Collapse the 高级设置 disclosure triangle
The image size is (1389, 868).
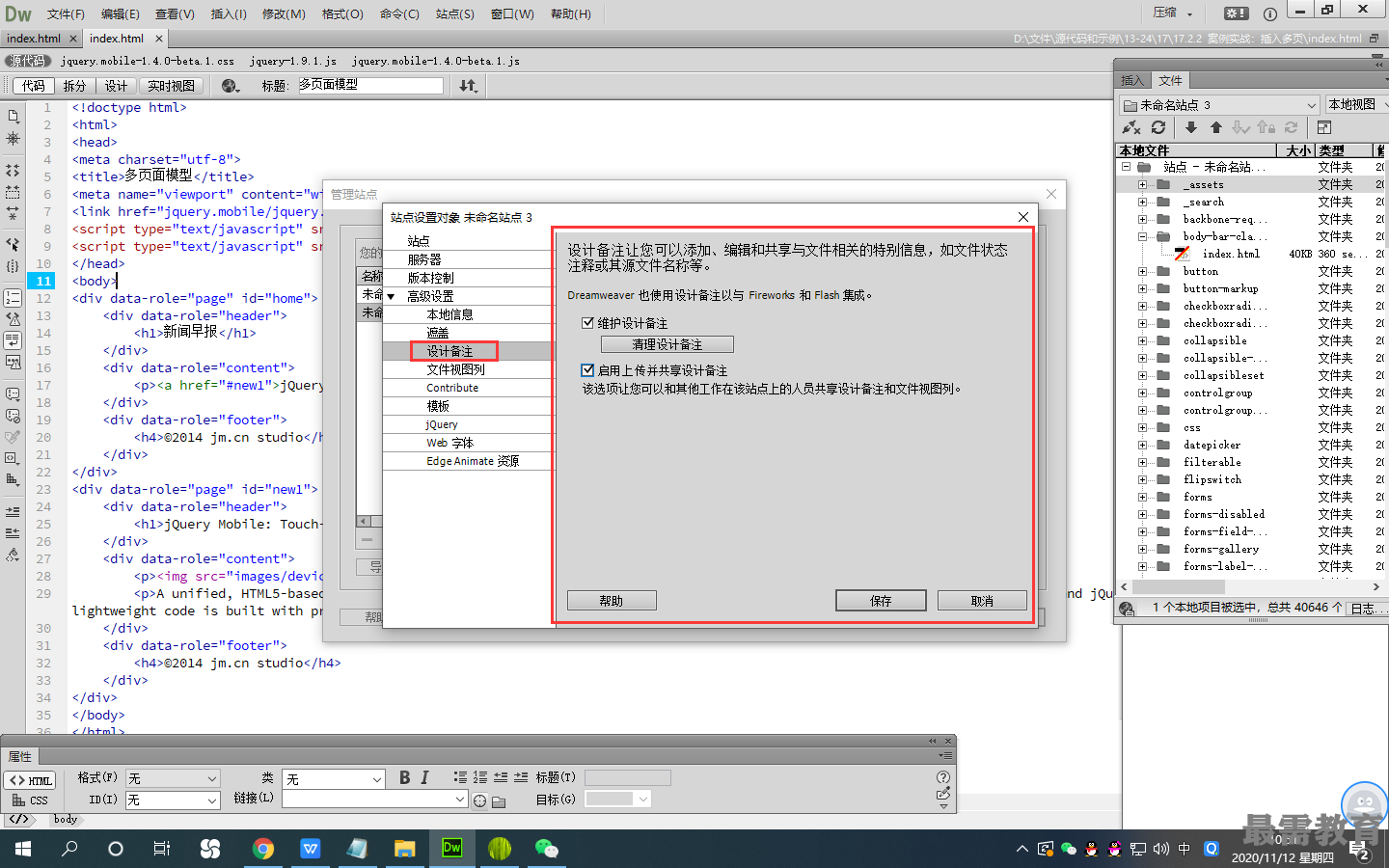pos(391,297)
